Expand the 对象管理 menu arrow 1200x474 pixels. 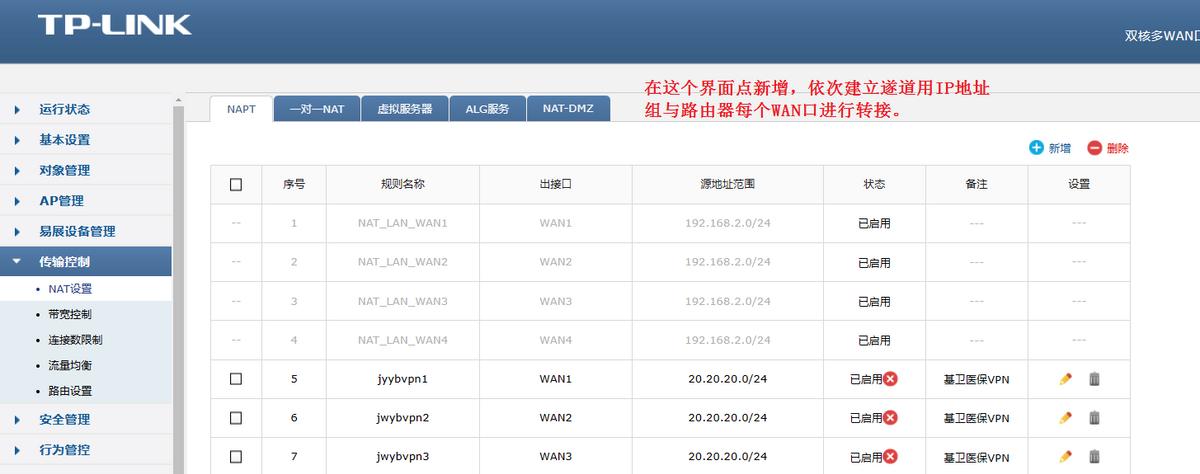(17, 170)
